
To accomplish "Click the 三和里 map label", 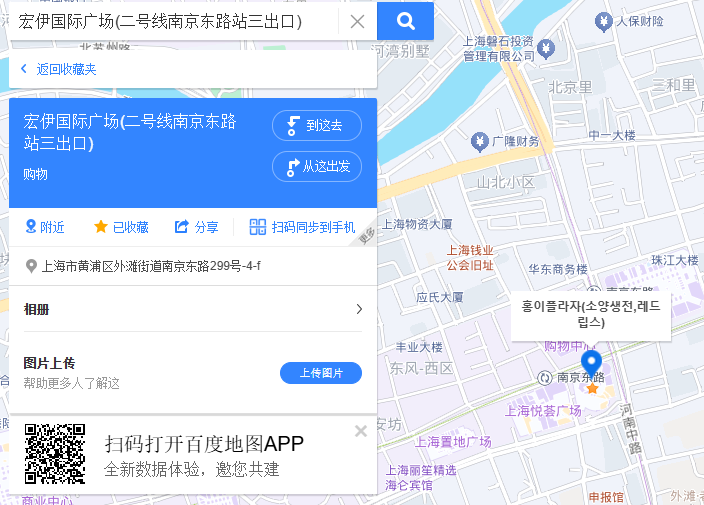I will 673,85.
